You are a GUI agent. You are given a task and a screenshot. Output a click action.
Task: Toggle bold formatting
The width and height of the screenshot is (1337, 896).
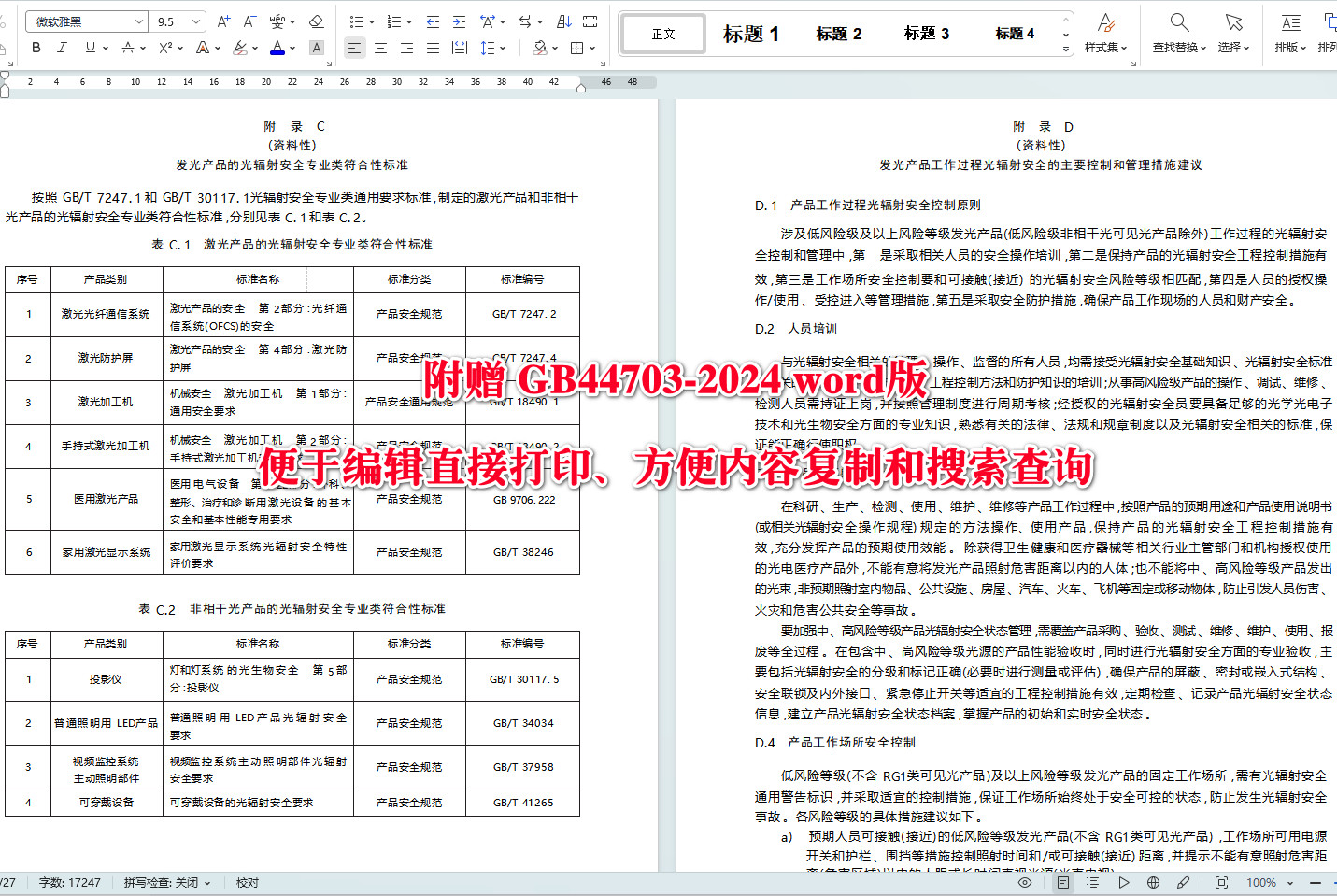point(36,48)
